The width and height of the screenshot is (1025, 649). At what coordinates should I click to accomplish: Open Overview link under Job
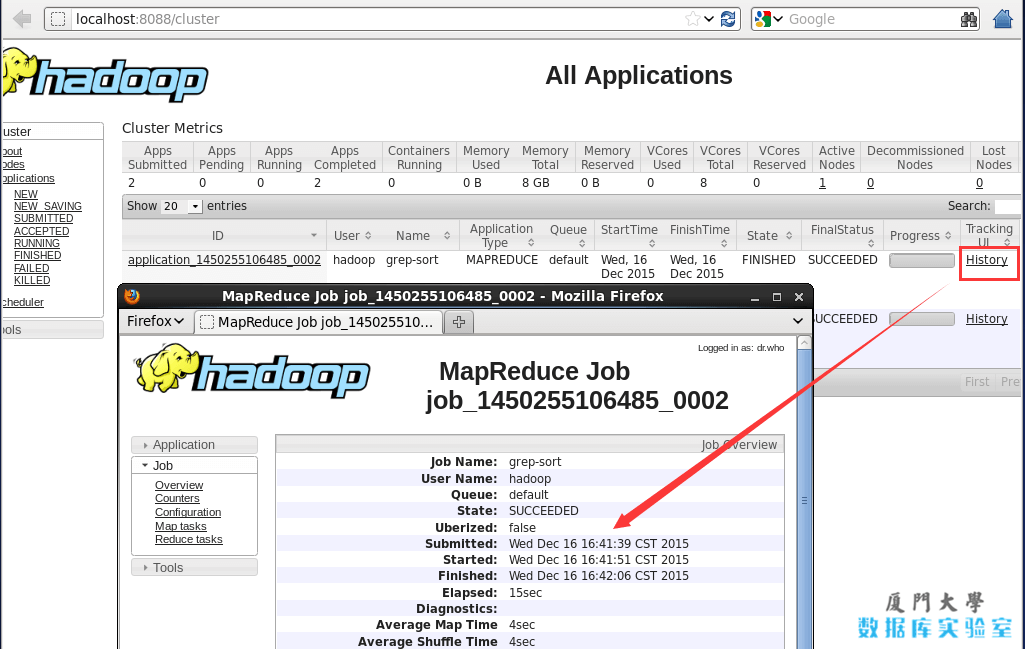(179, 485)
